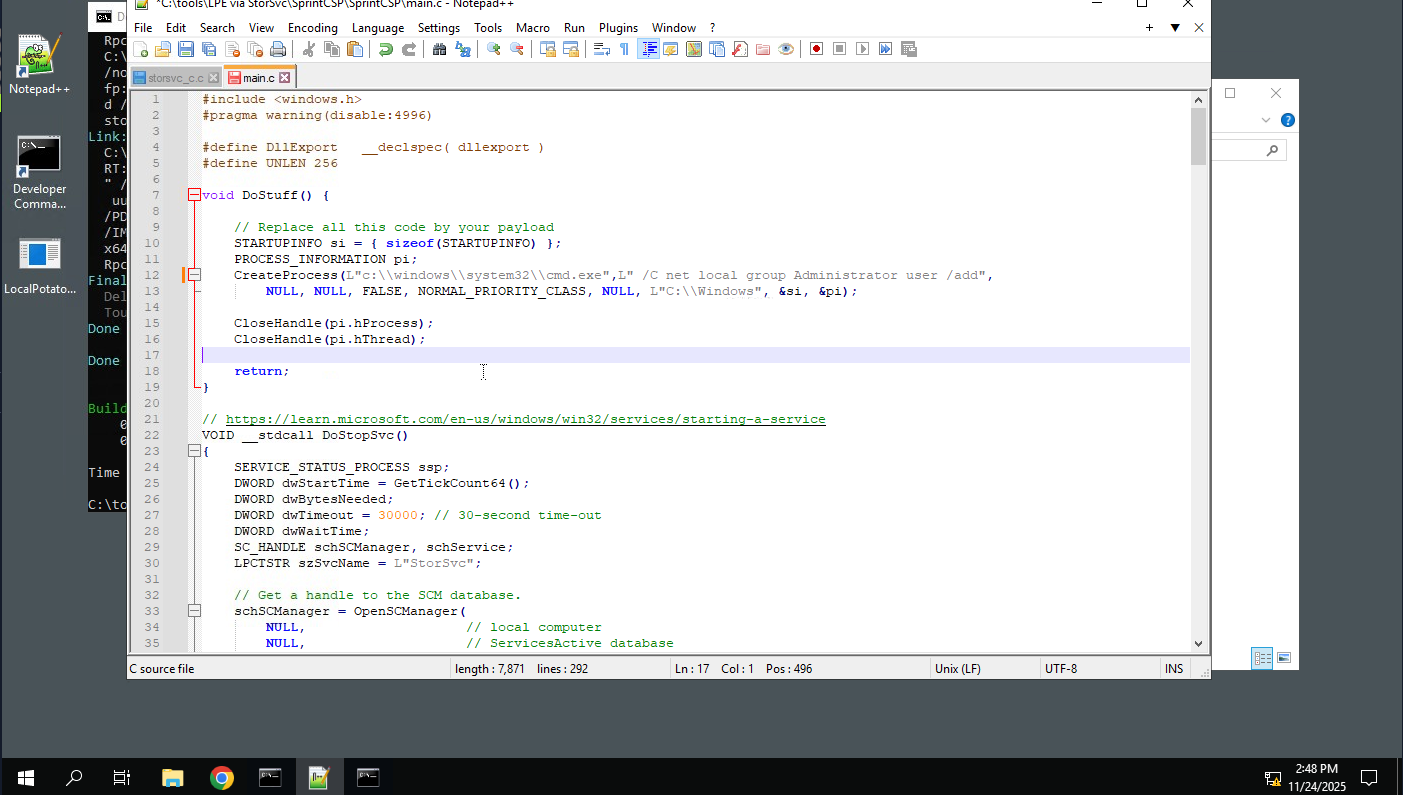Launch Chrome from the taskbar
Image resolution: width=1403 pixels, height=795 pixels.
[x=221, y=777]
